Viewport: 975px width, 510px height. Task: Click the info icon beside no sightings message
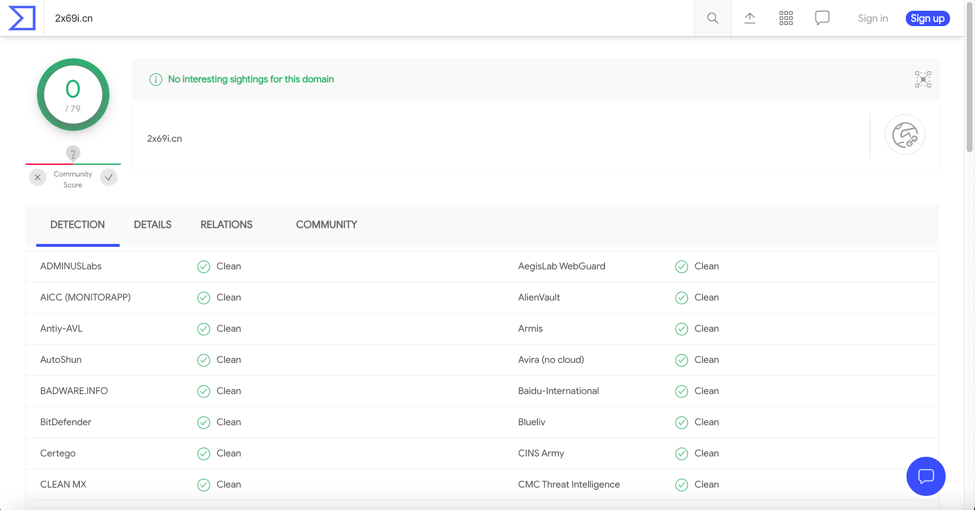[x=155, y=79]
